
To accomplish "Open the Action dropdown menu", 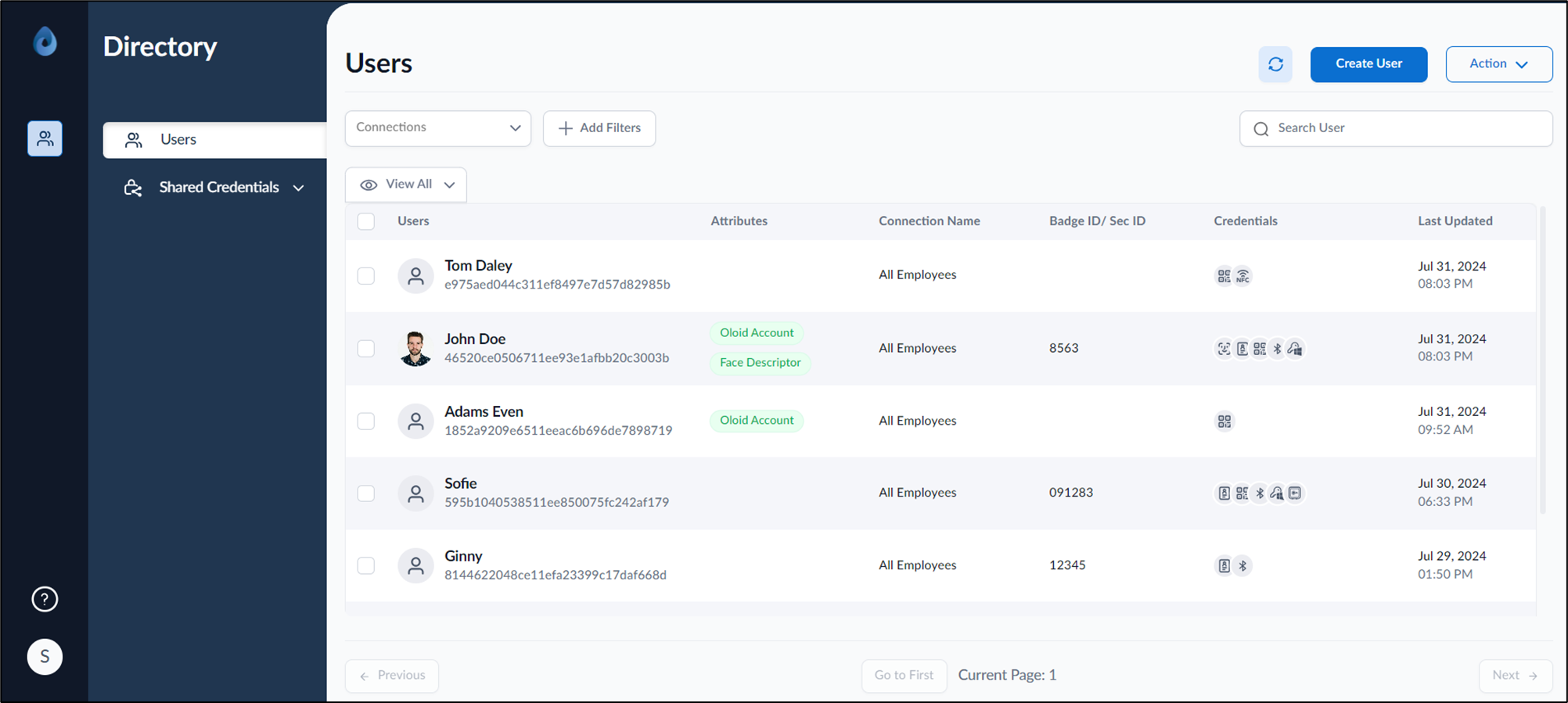I will [x=1498, y=64].
